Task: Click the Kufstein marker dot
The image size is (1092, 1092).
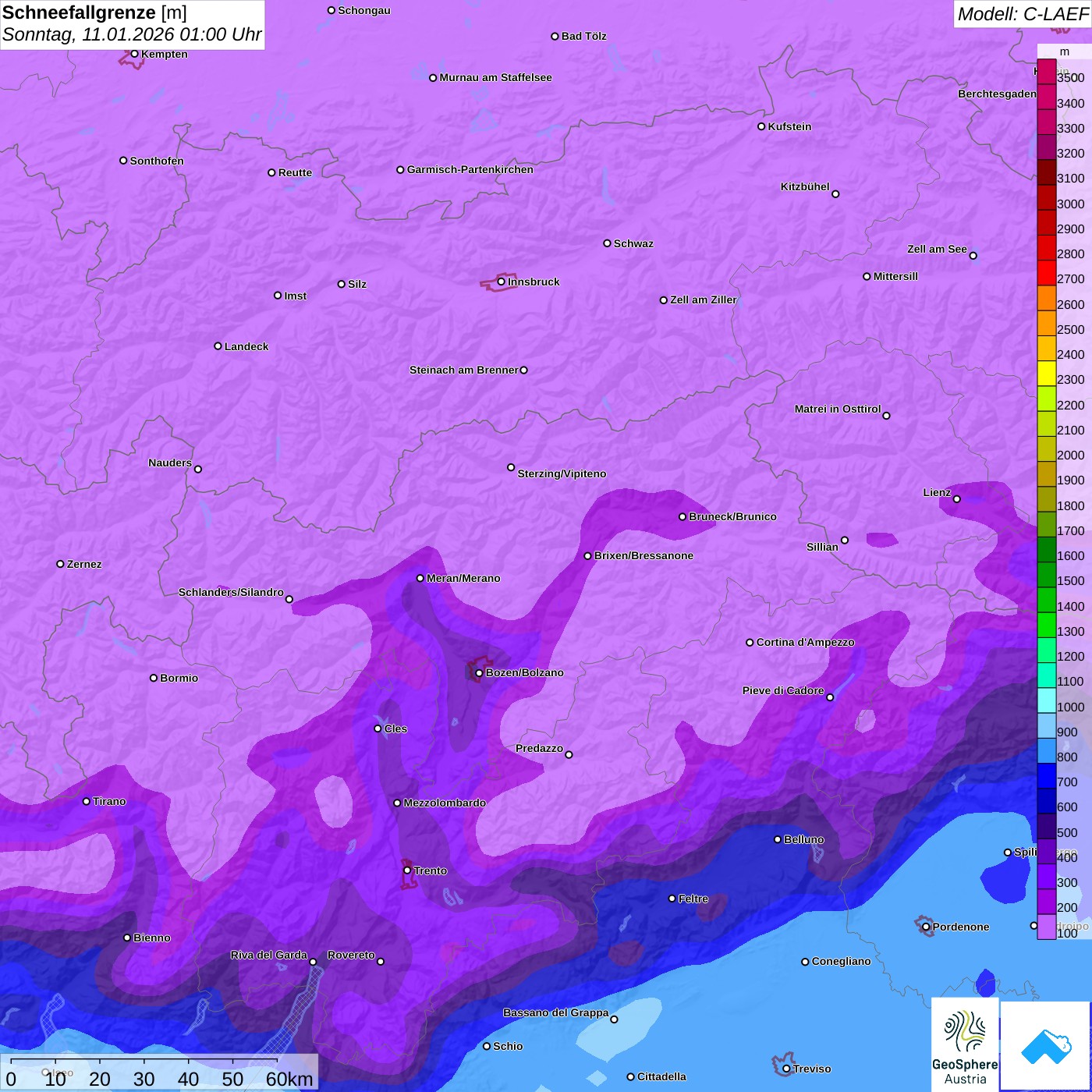Action: coord(761,126)
